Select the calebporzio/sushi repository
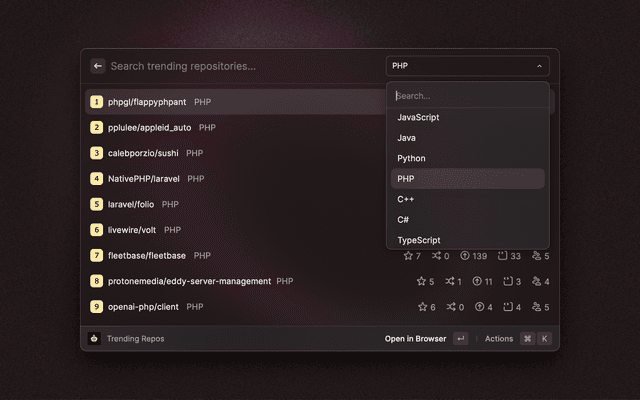Viewport: 640px width, 400px height. point(145,153)
